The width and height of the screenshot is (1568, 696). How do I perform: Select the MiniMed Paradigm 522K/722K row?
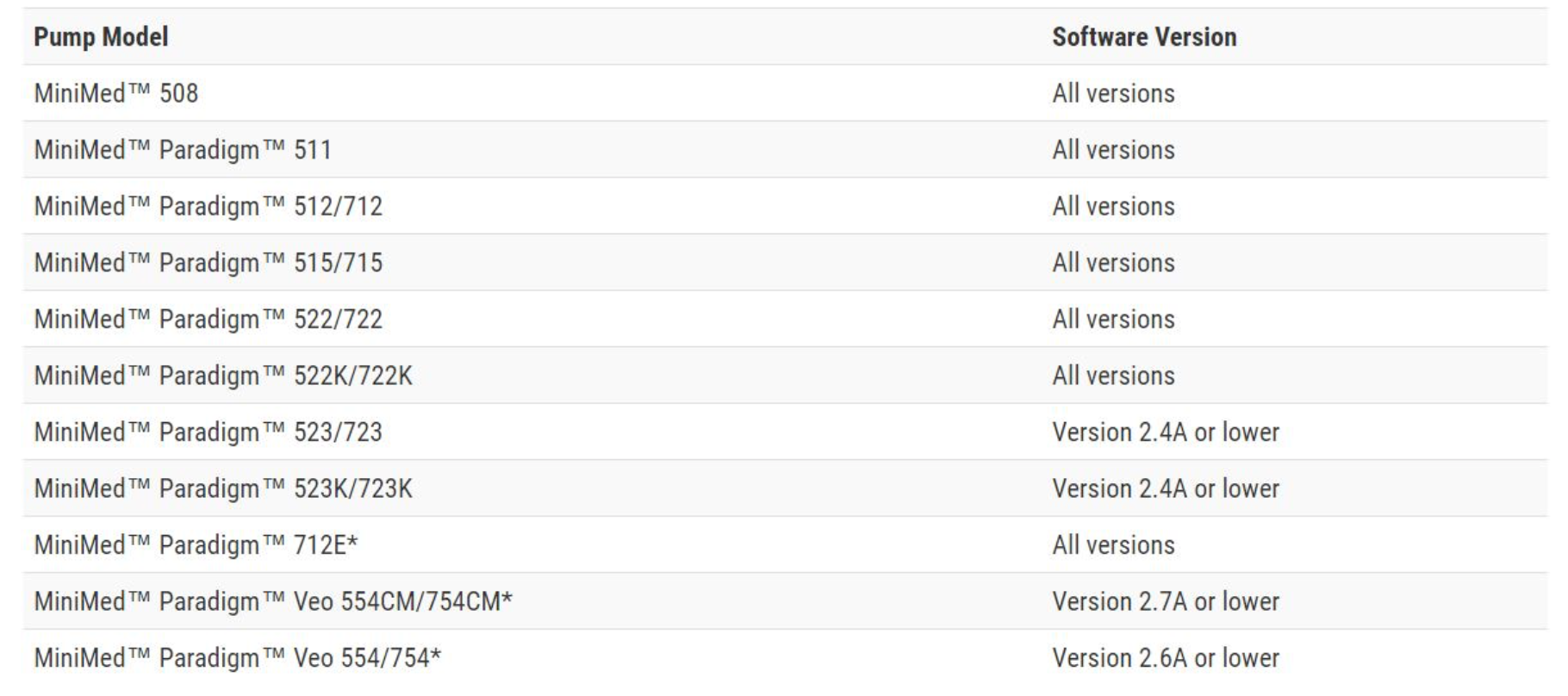coord(785,376)
